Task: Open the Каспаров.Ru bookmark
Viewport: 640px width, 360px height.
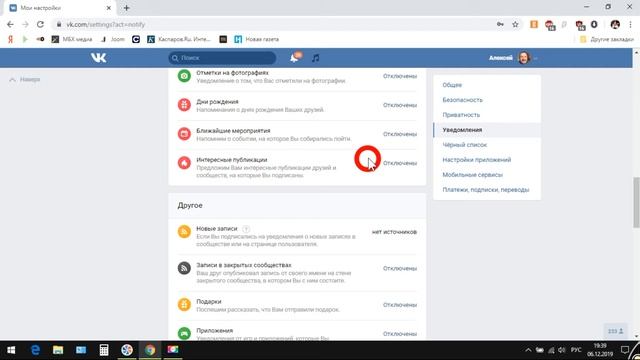Action: [179, 39]
